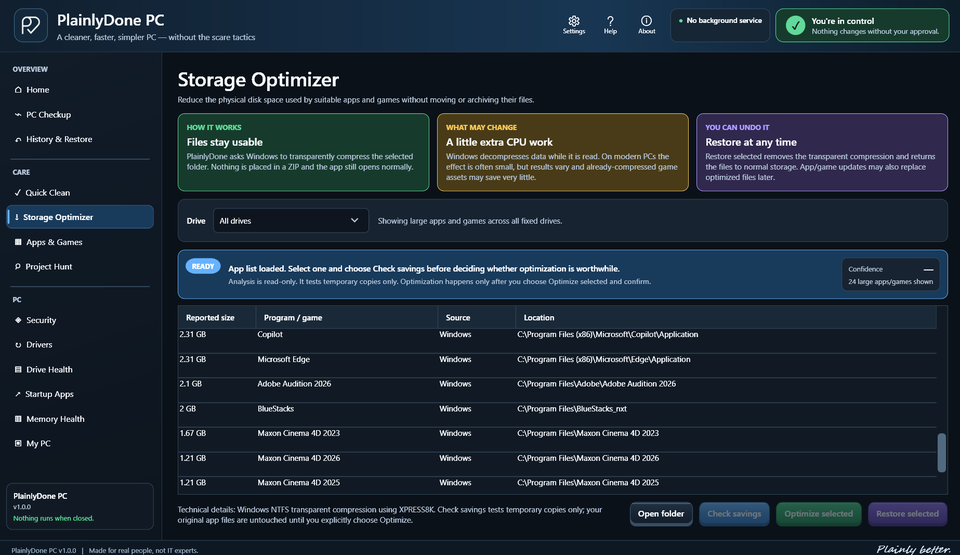Open About via the info icon

[646, 21]
